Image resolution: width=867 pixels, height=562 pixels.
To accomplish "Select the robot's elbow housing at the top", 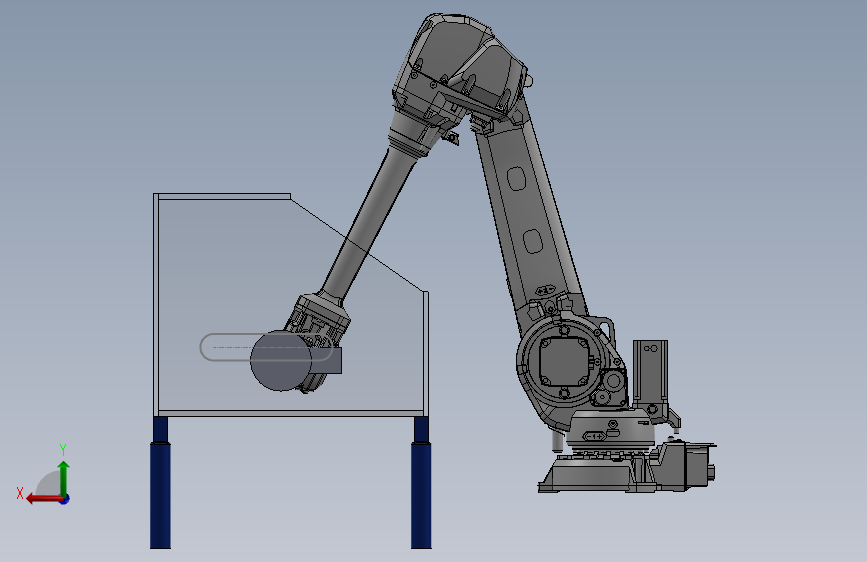I will click(459, 69).
